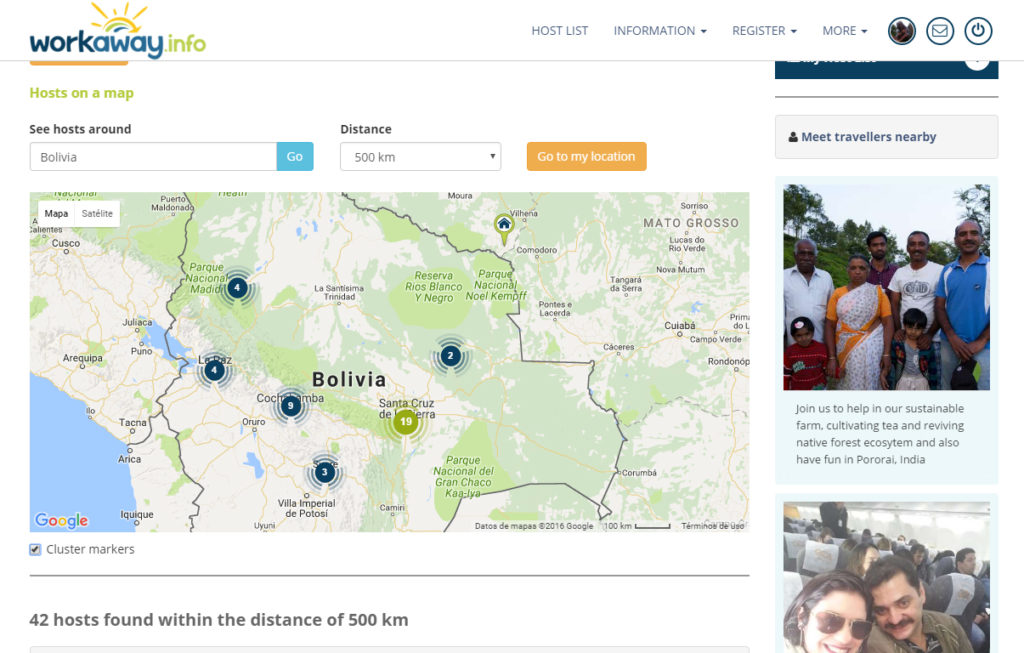The image size is (1024, 653).
Task: Open the Distance 500 km dropdown
Action: point(421,157)
